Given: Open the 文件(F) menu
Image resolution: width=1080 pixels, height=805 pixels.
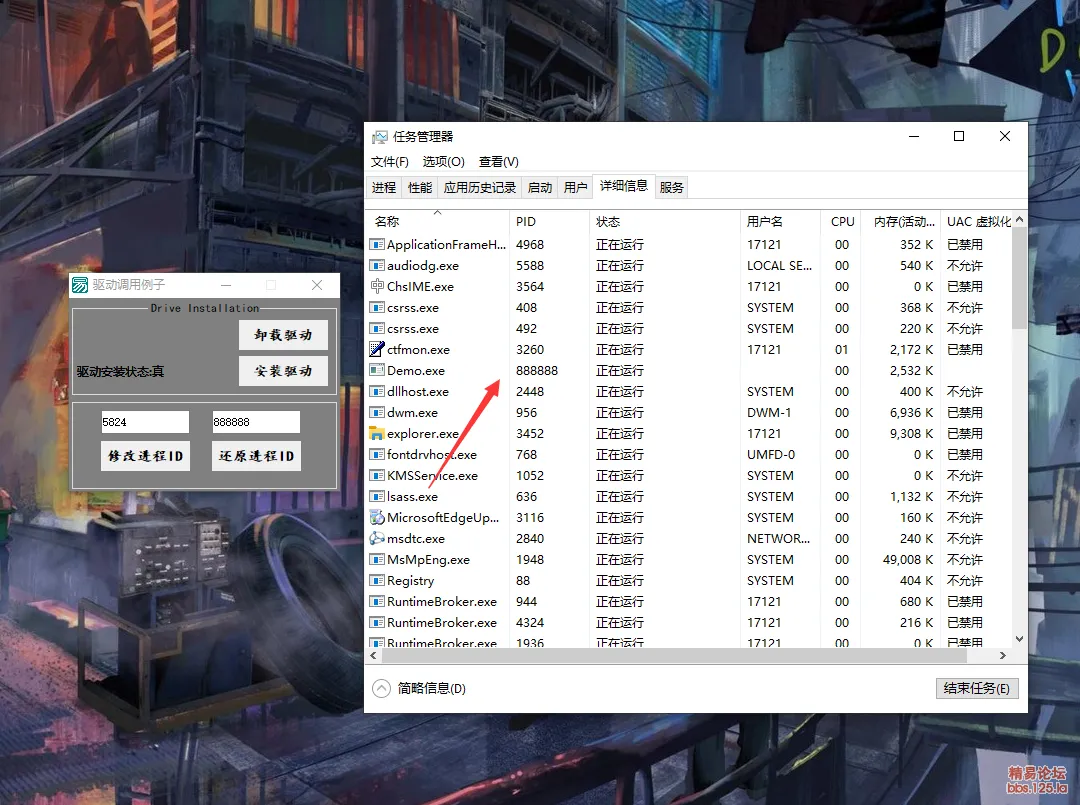Looking at the screenshot, I should click(390, 162).
